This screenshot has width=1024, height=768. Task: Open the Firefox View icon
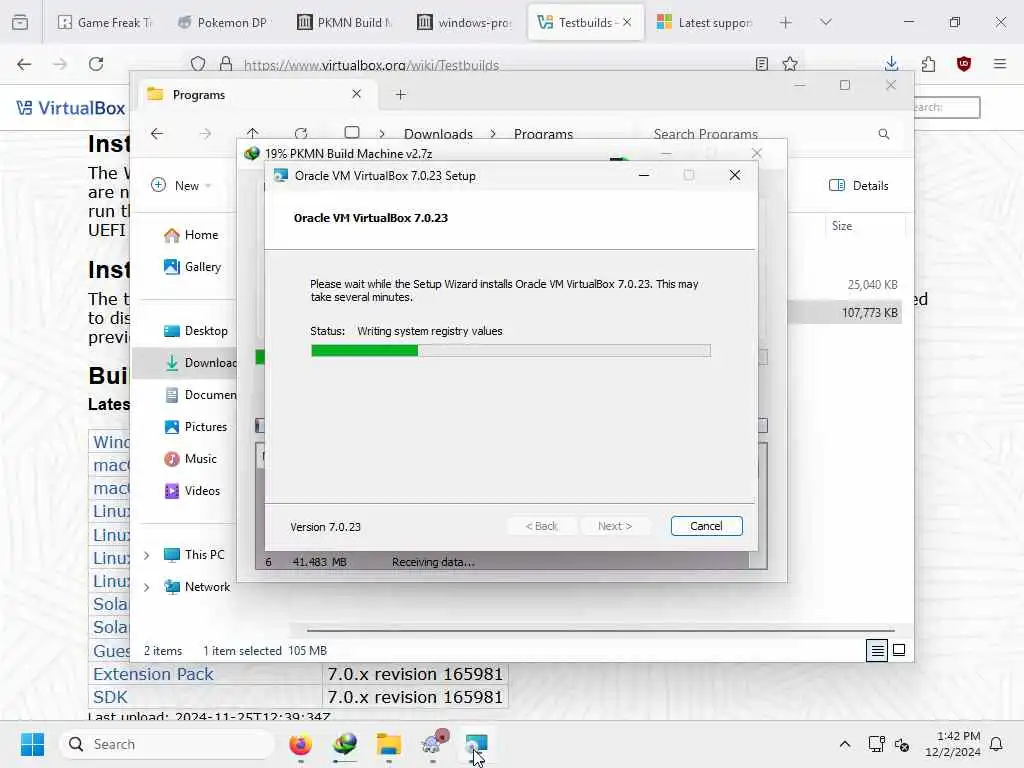tap(20, 22)
